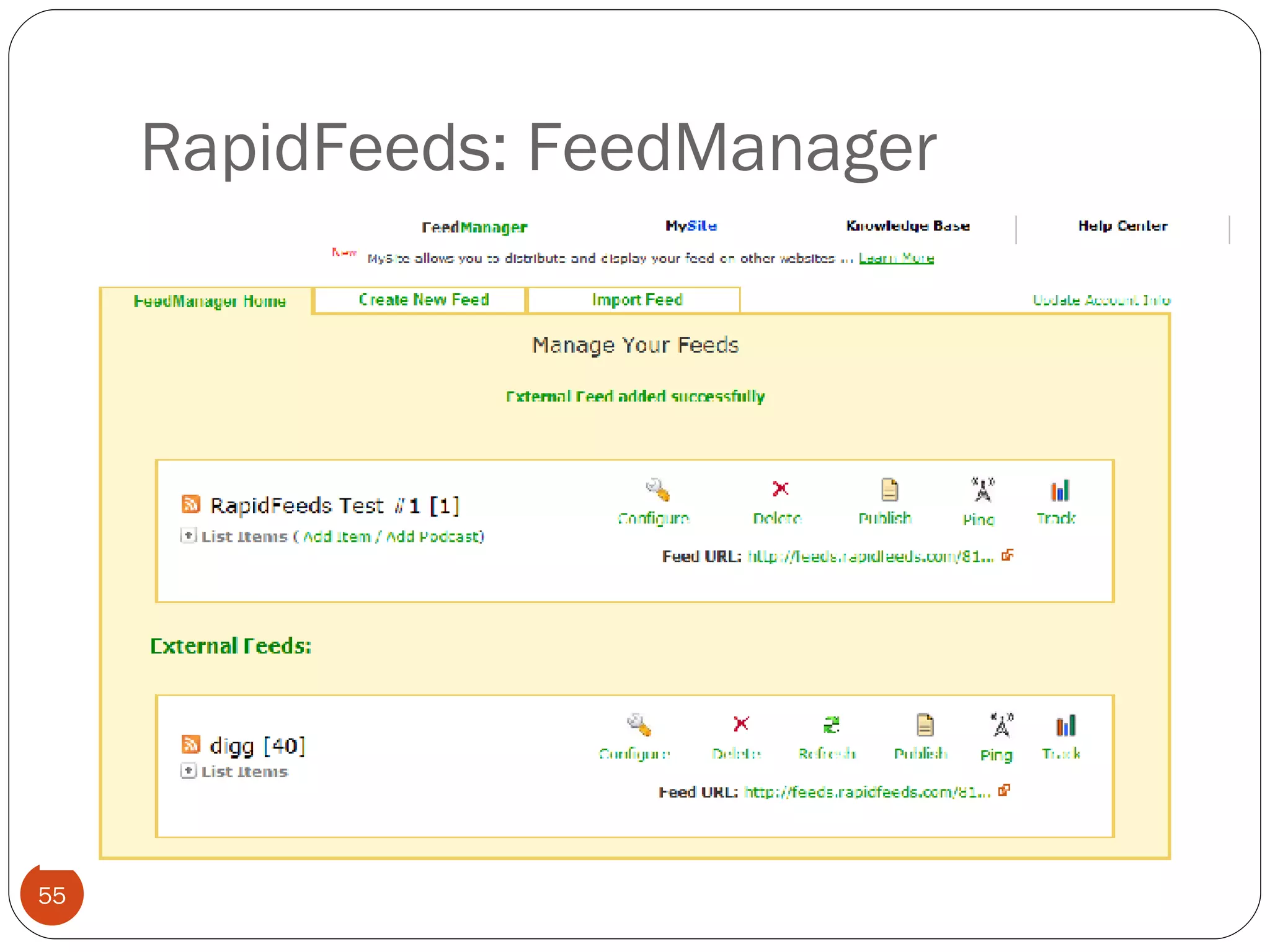
Task: Click slide number 55 badge
Action: pos(52,895)
